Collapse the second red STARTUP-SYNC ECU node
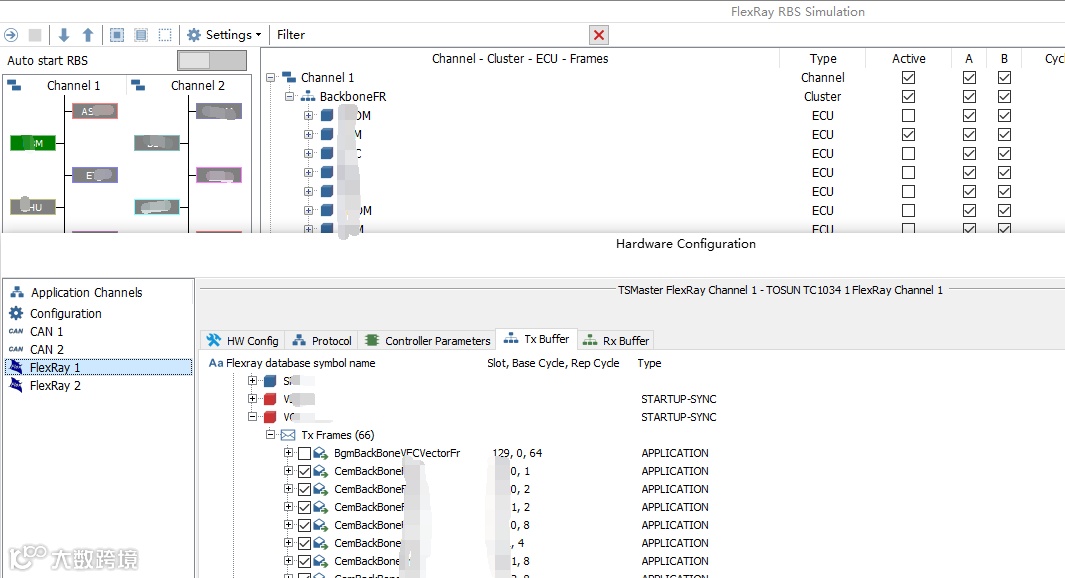This screenshot has width=1065, height=578. [x=253, y=416]
